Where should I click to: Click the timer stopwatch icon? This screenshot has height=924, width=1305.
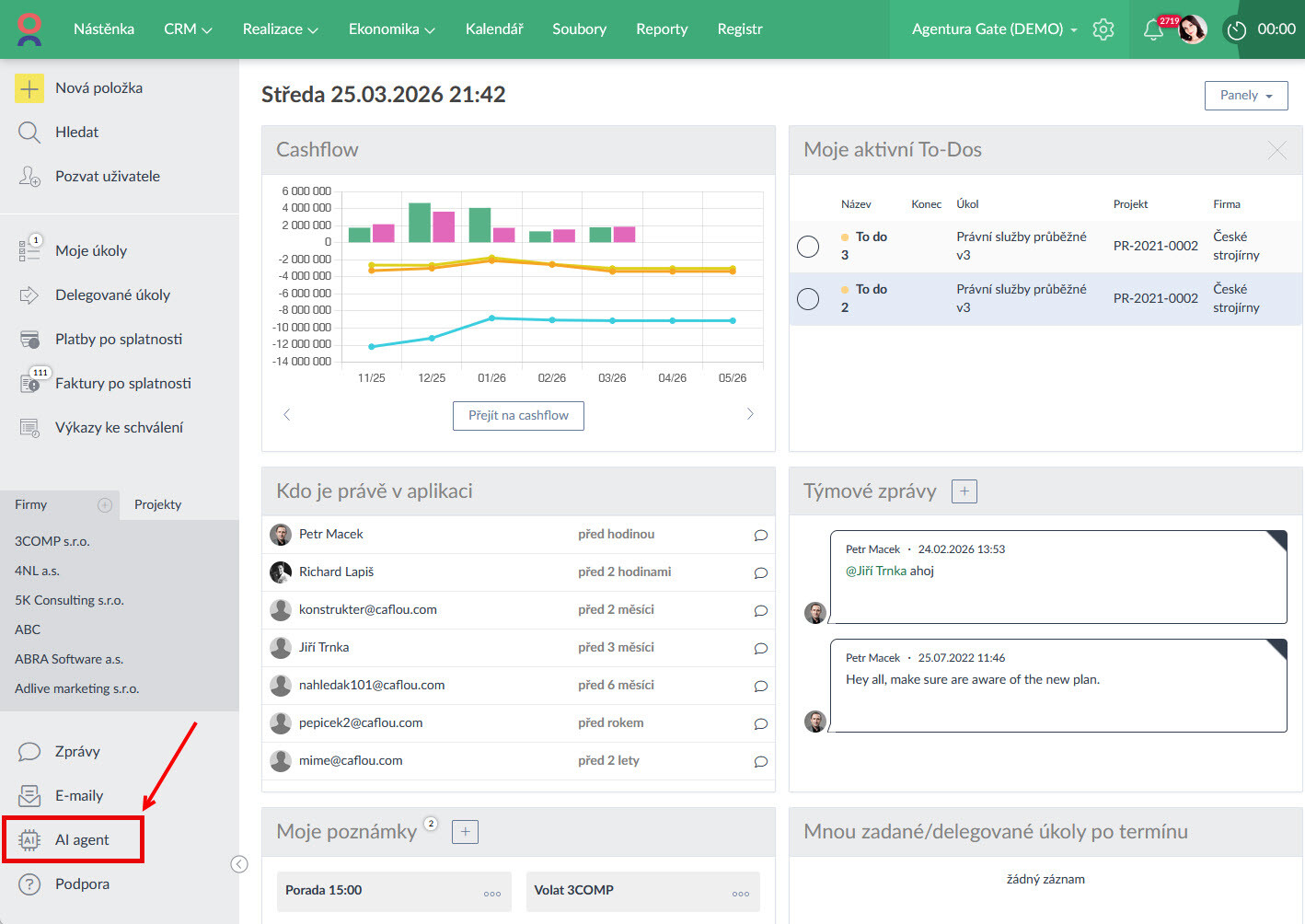point(1236,29)
